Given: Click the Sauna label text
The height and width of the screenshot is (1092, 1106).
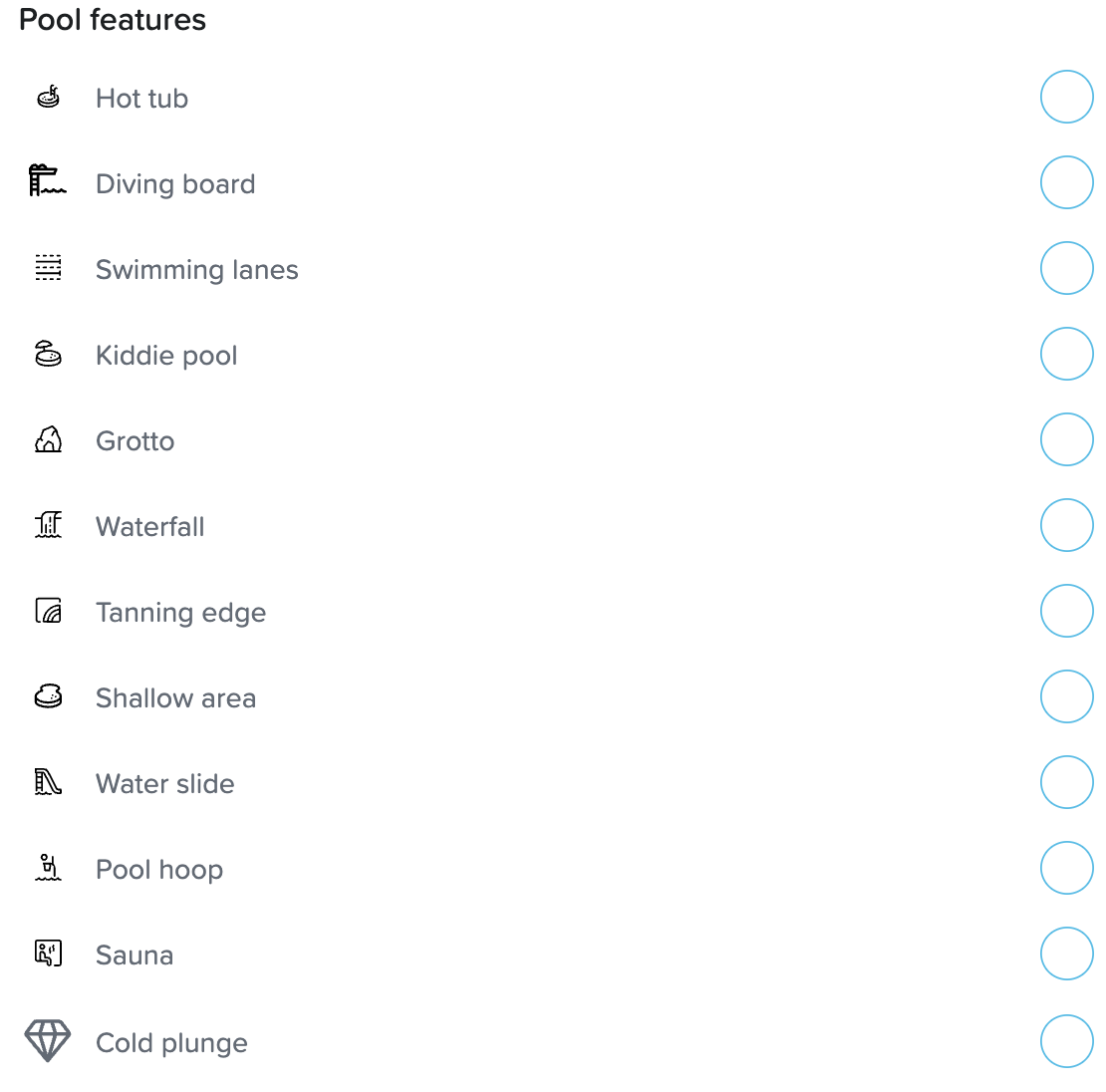Looking at the screenshot, I should (x=135, y=955).
